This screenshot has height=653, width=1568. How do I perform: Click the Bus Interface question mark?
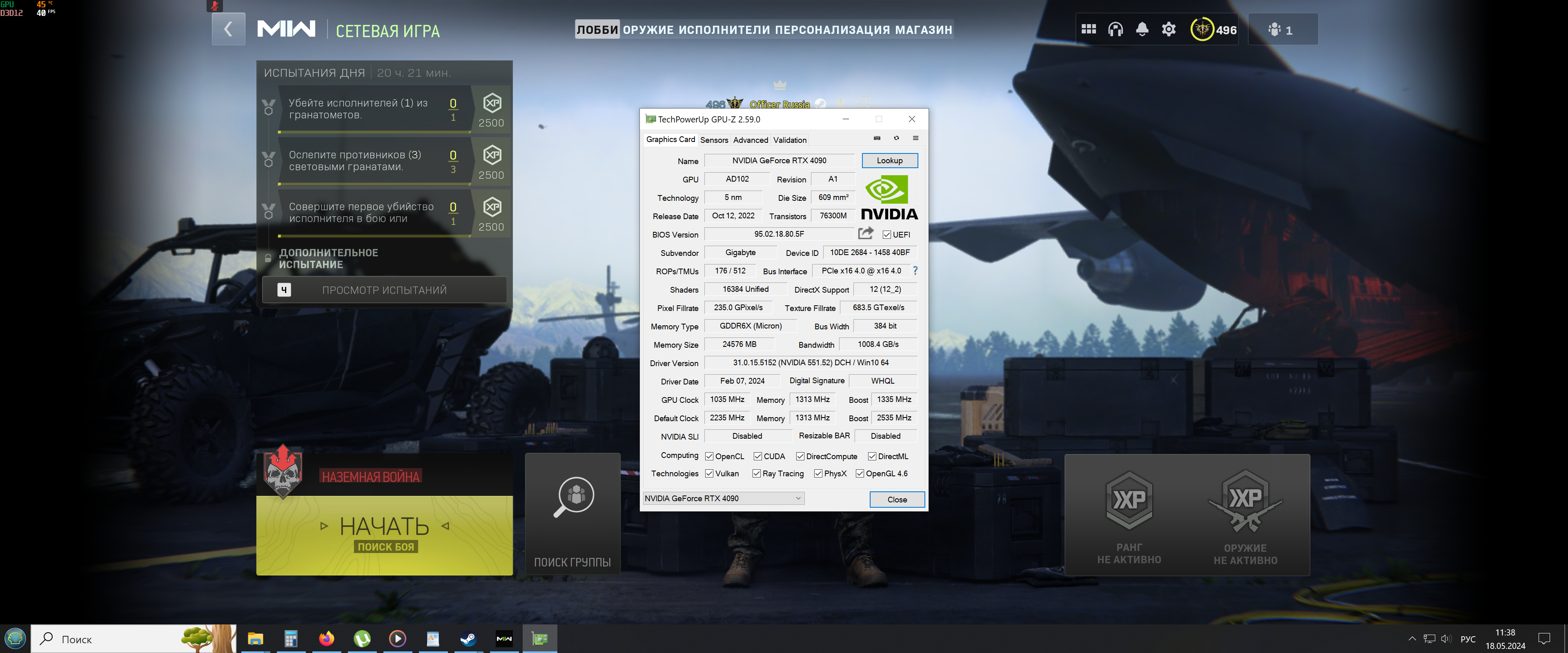pos(915,271)
